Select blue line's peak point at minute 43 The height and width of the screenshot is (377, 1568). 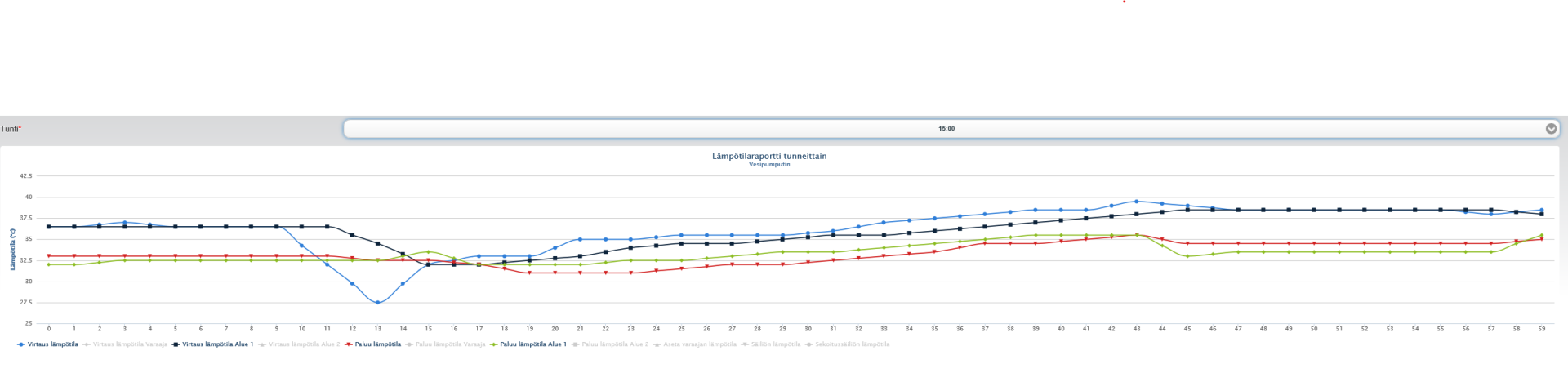click(1136, 201)
